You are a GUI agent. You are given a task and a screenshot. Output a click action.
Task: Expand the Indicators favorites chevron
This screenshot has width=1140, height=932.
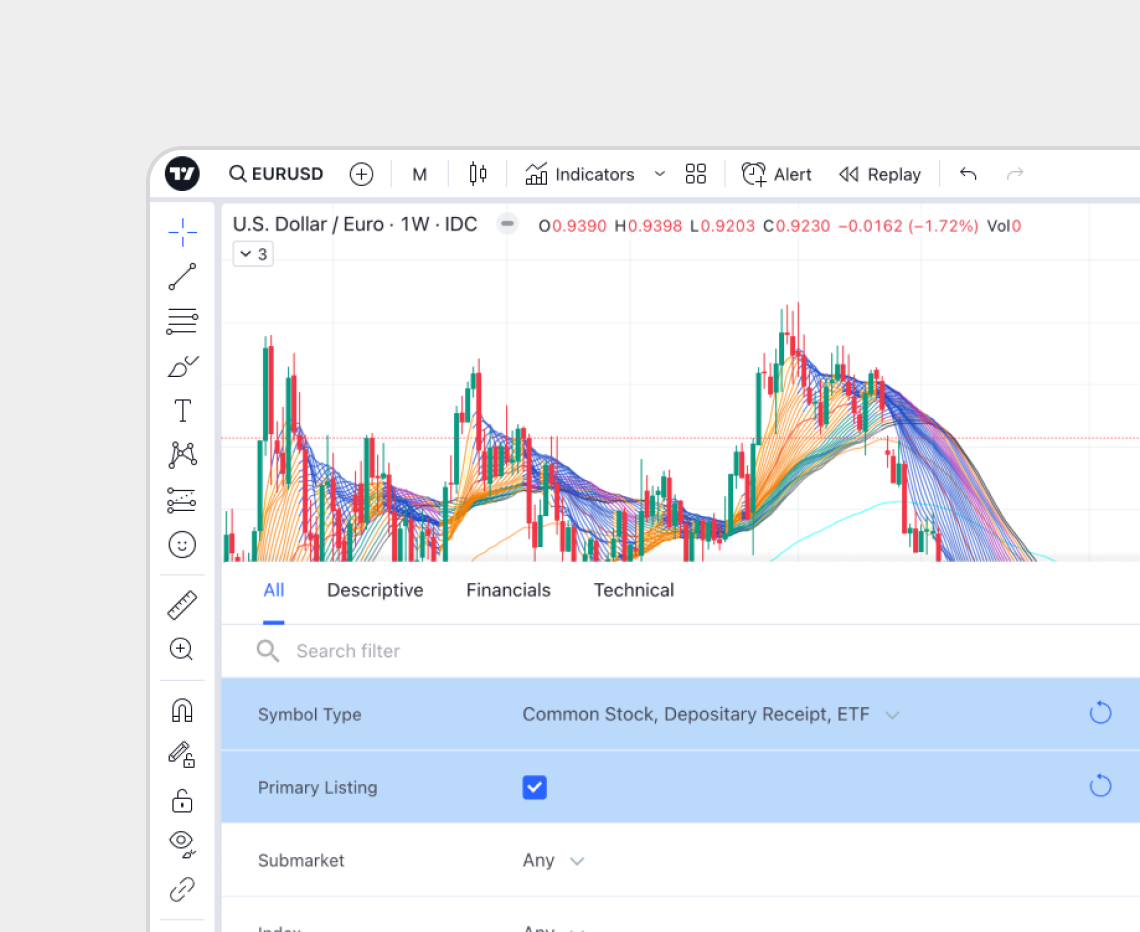[660, 174]
